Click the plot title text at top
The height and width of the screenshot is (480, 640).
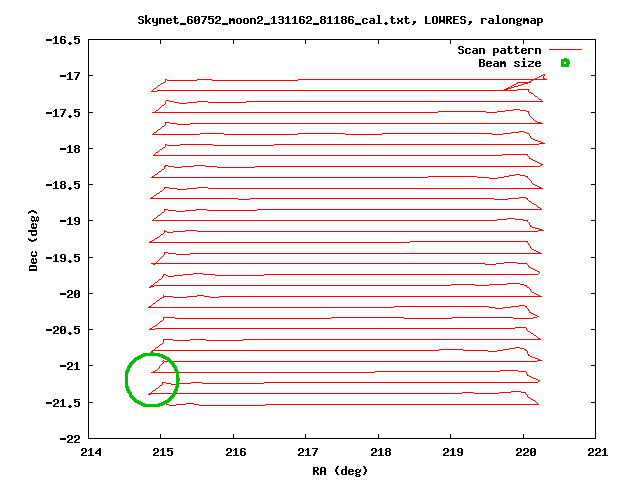(x=340, y=20)
